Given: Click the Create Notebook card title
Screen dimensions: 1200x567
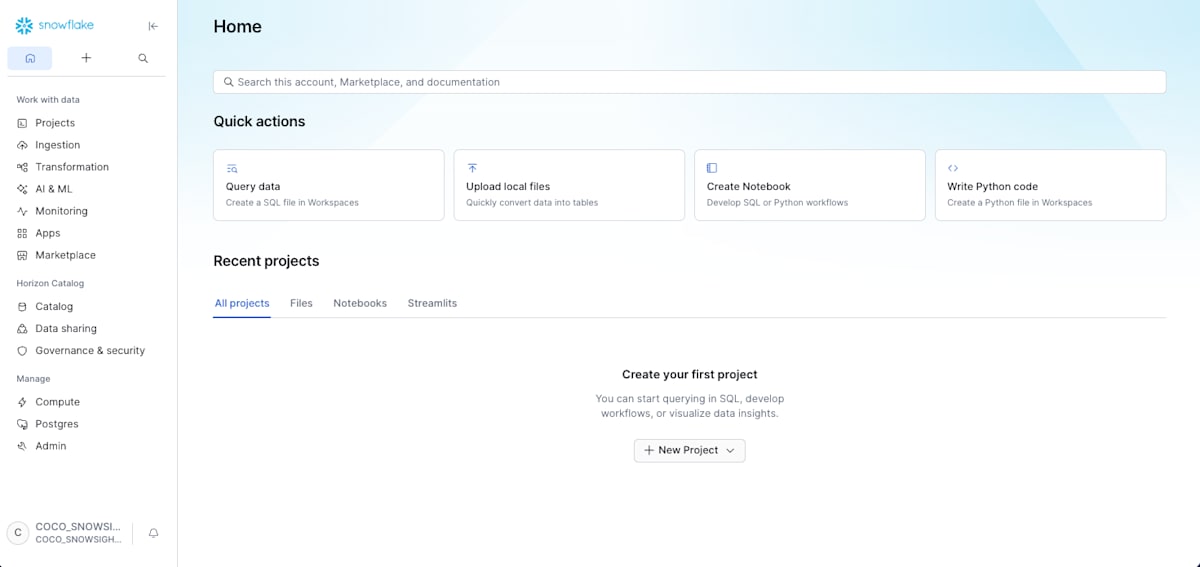Looking at the screenshot, I should pos(749,187).
